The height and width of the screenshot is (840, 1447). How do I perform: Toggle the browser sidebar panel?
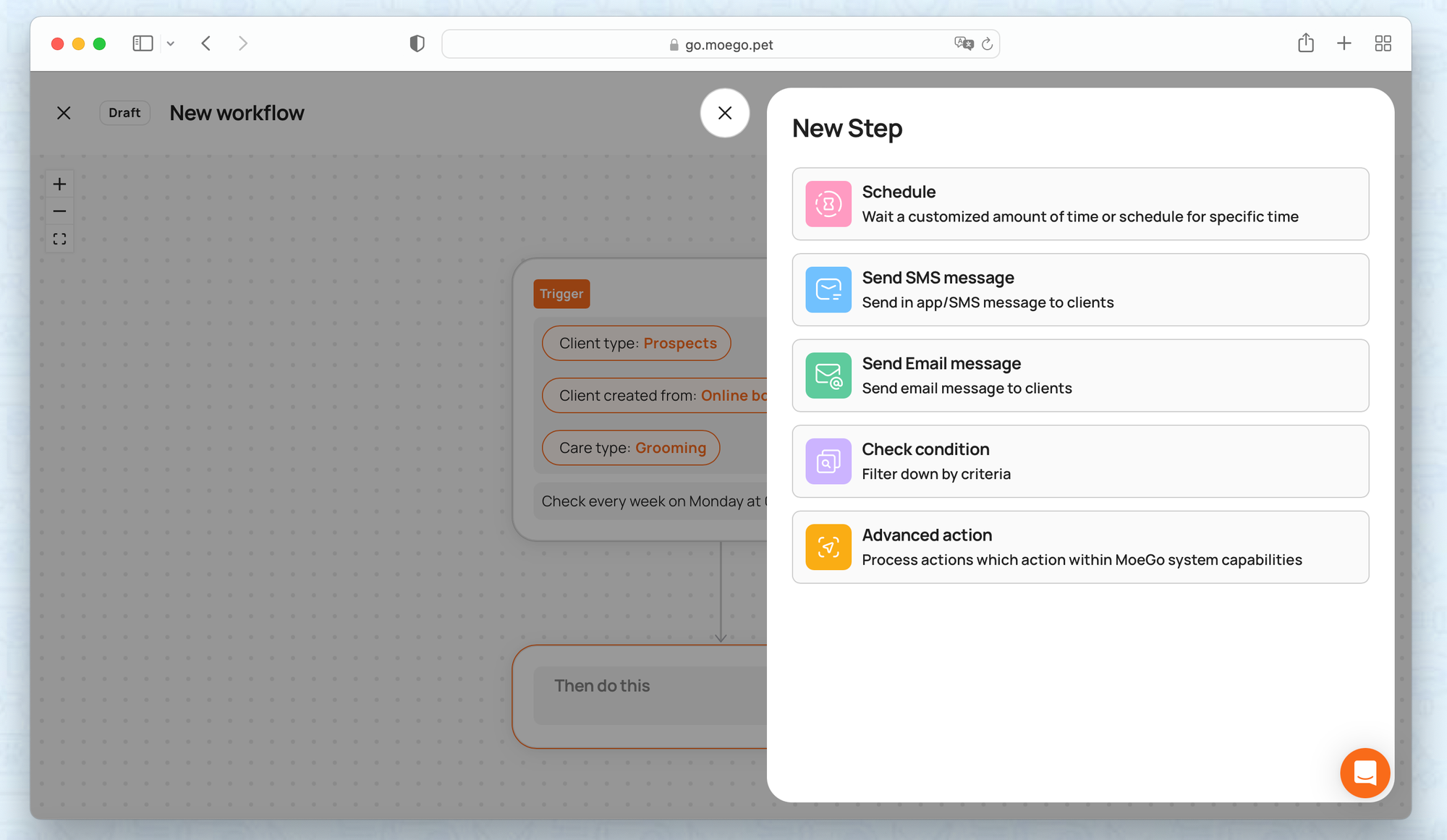[x=143, y=43]
